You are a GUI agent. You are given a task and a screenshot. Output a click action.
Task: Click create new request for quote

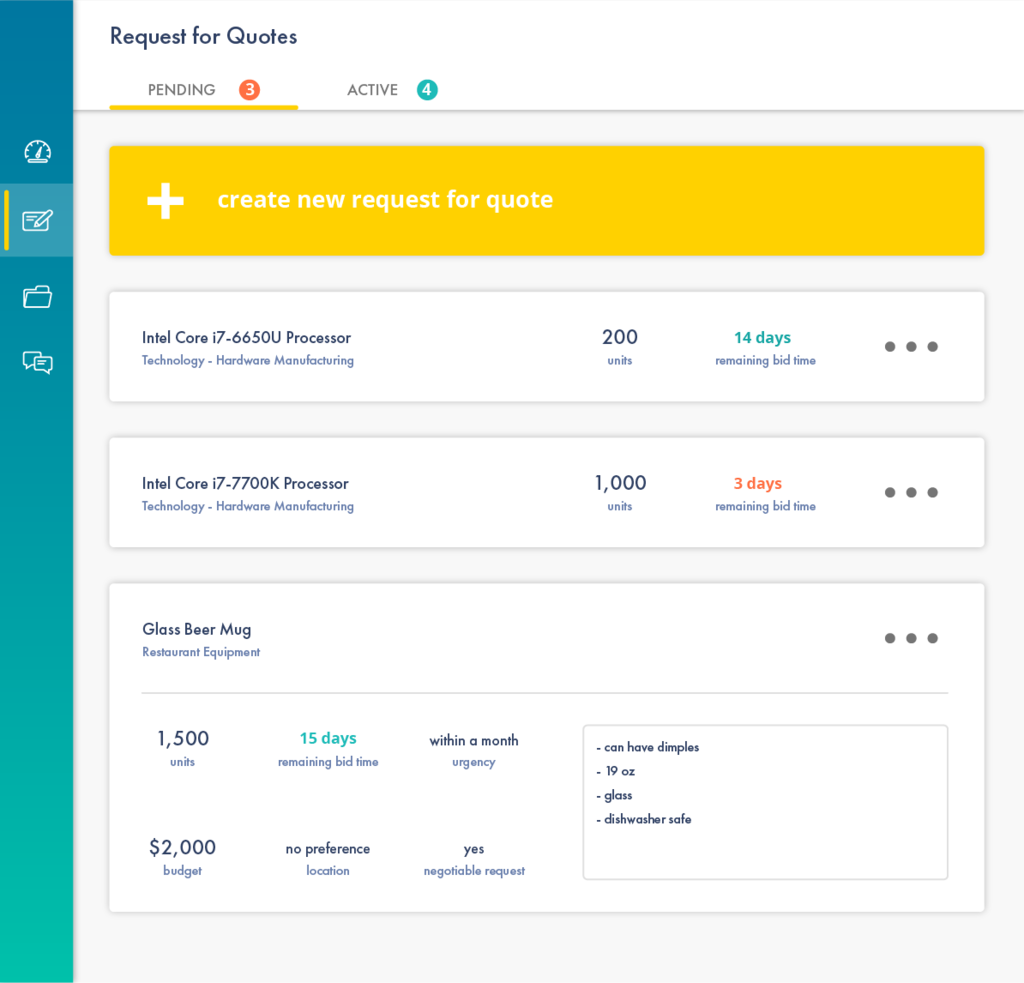[547, 201]
